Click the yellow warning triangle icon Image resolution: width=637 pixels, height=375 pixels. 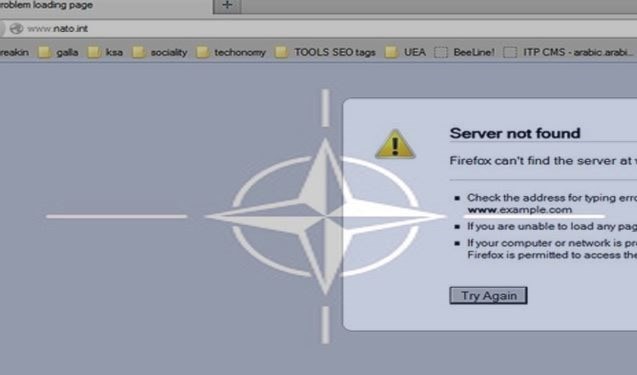395,145
